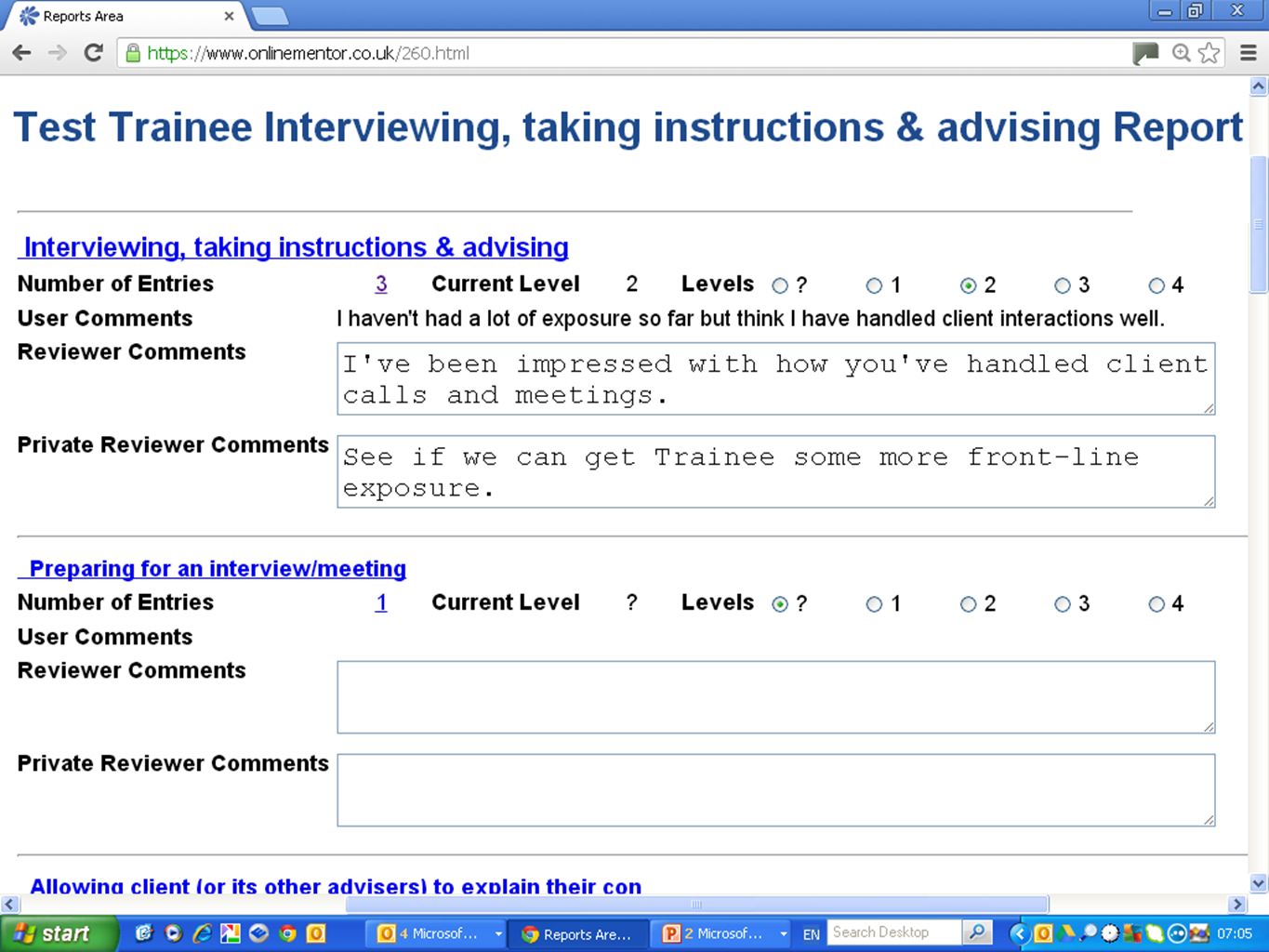Open Interviewing, taking instructions & advising link
Screen dimensions: 1269x952
tap(294, 247)
